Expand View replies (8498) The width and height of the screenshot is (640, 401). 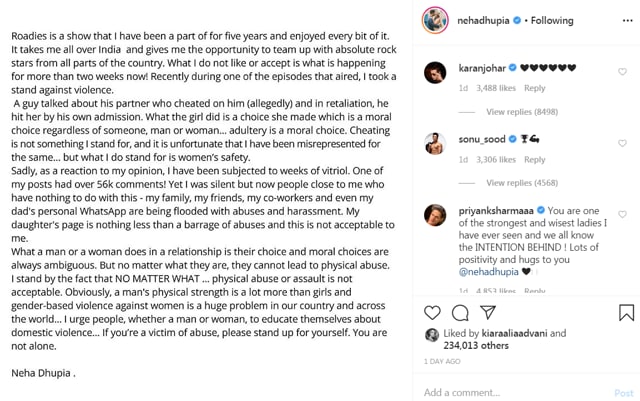click(x=522, y=112)
